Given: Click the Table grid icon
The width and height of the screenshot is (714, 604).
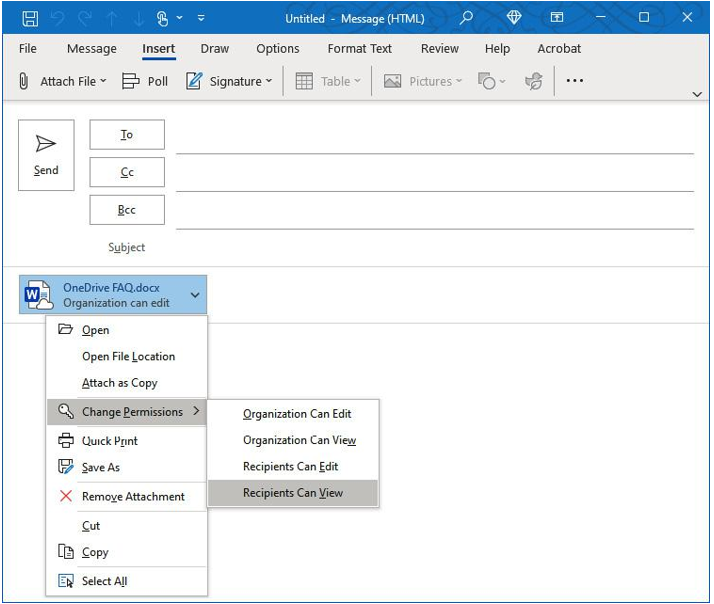Looking at the screenshot, I should pyautogui.click(x=304, y=81).
